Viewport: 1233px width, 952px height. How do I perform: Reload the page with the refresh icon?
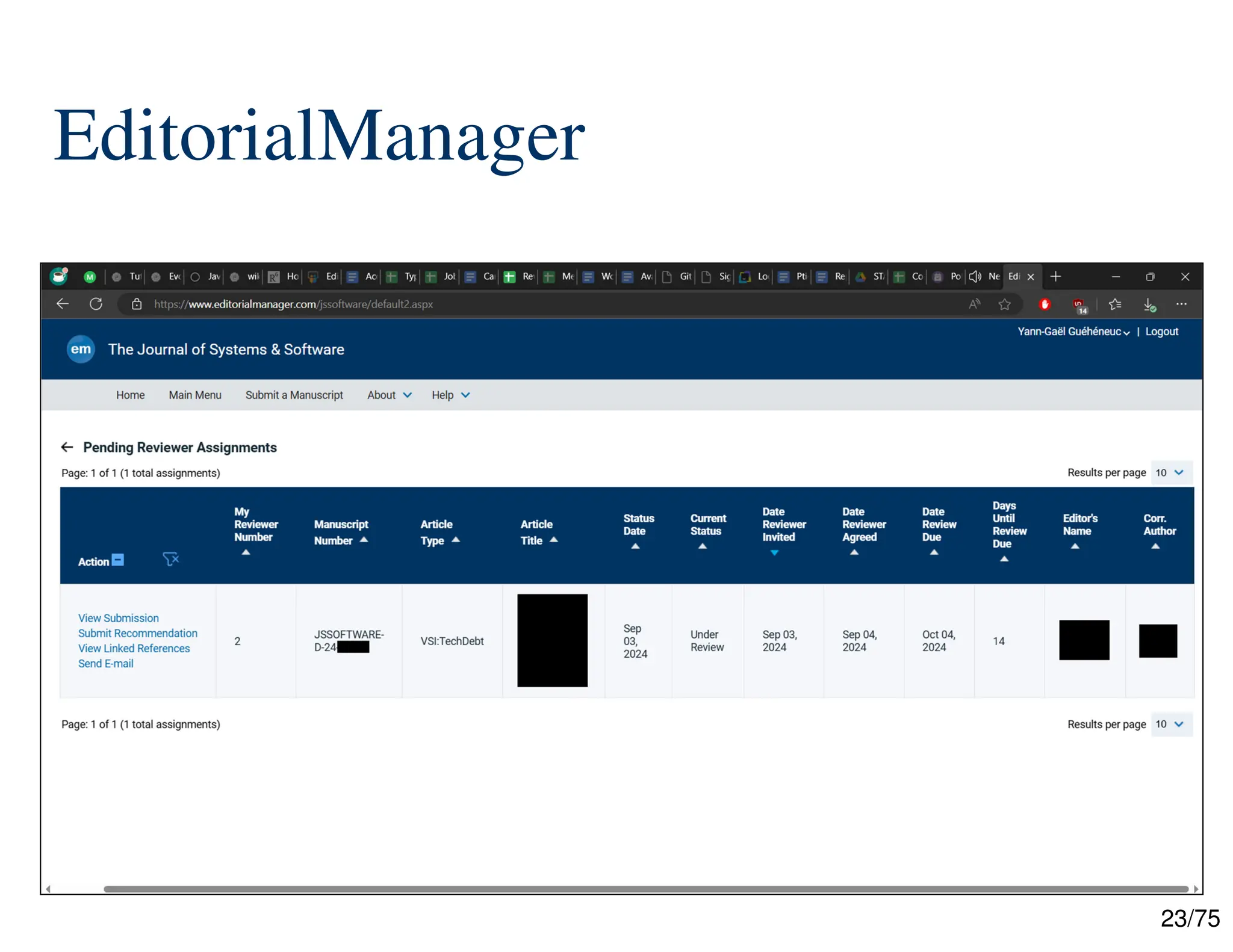coord(96,304)
